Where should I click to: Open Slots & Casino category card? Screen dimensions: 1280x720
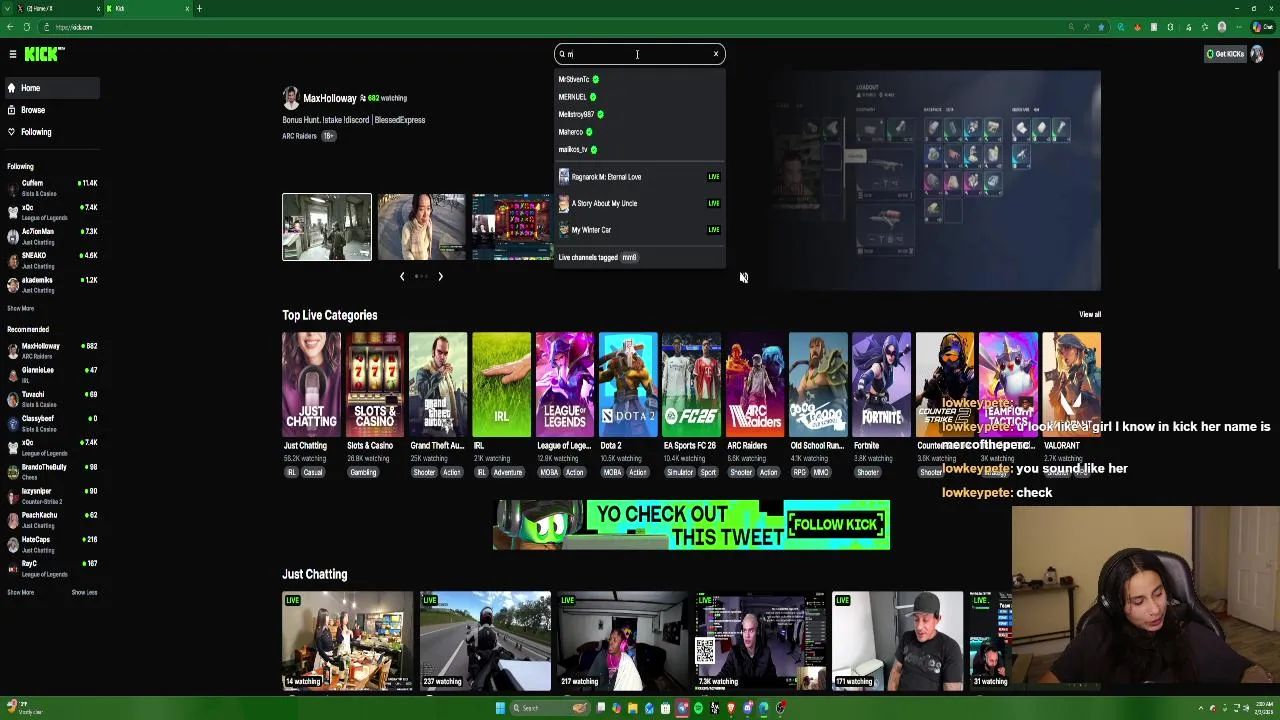pyautogui.click(x=374, y=386)
